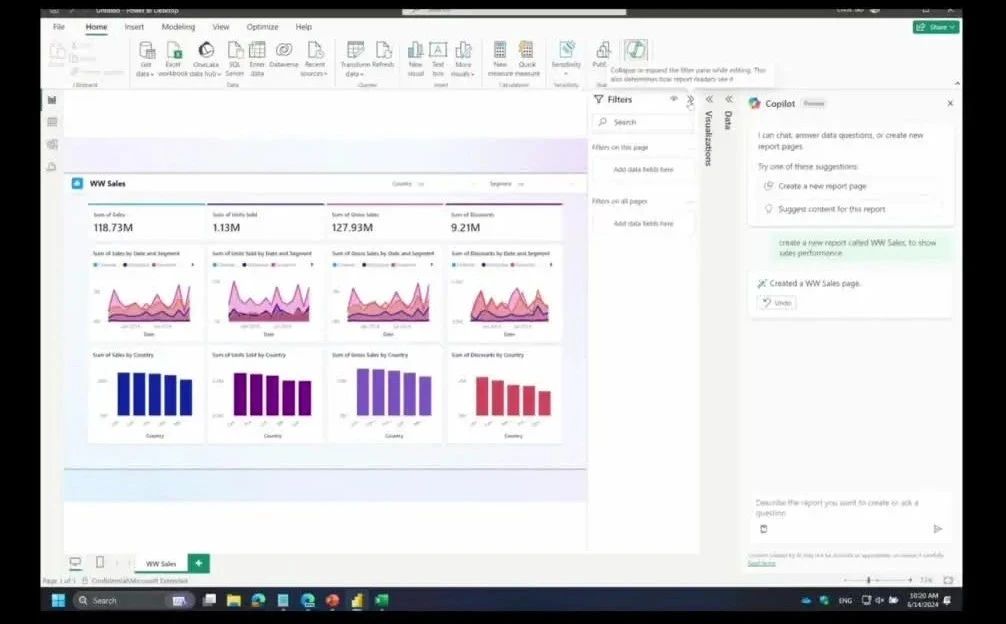Open File Explorer from taskbar
This screenshot has width=1006, height=624.
tap(234, 600)
